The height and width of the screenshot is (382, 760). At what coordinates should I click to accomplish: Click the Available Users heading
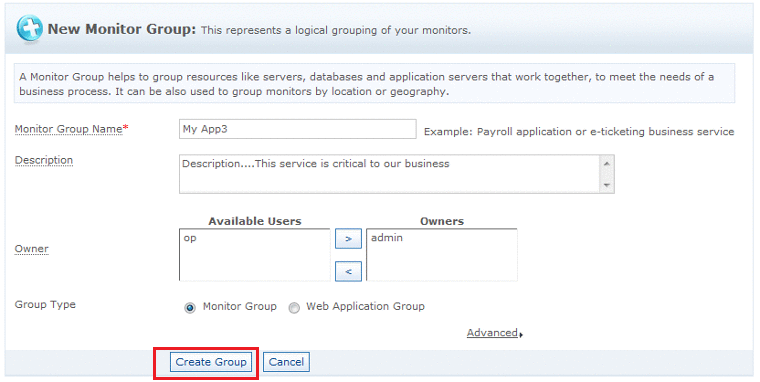coord(255,221)
